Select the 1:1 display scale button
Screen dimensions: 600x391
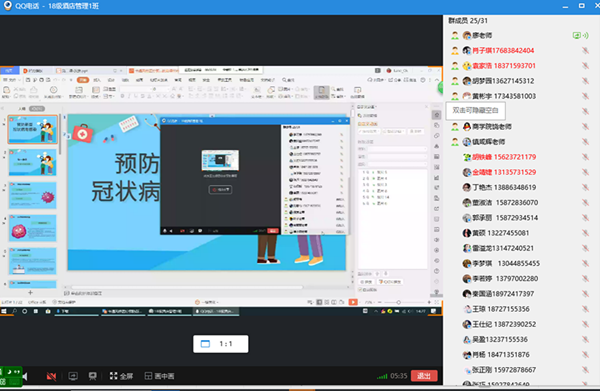pyautogui.click(x=221, y=344)
